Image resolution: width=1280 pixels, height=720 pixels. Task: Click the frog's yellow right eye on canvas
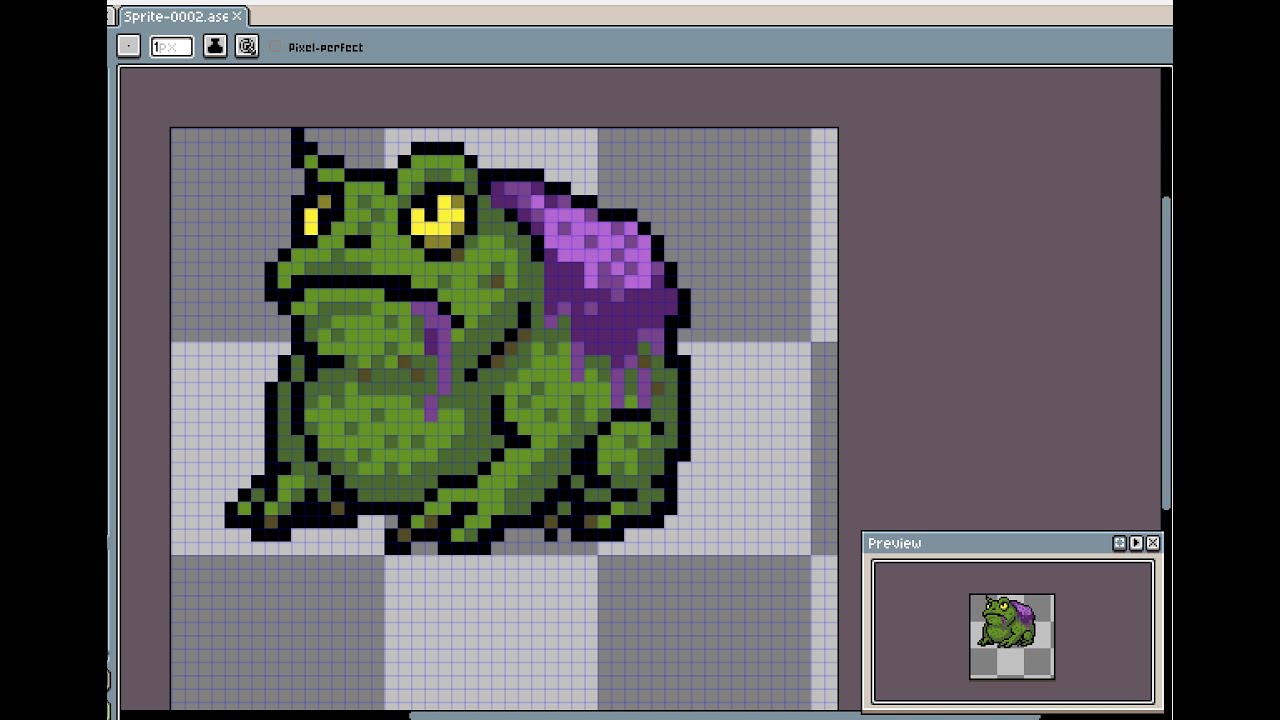(437, 221)
